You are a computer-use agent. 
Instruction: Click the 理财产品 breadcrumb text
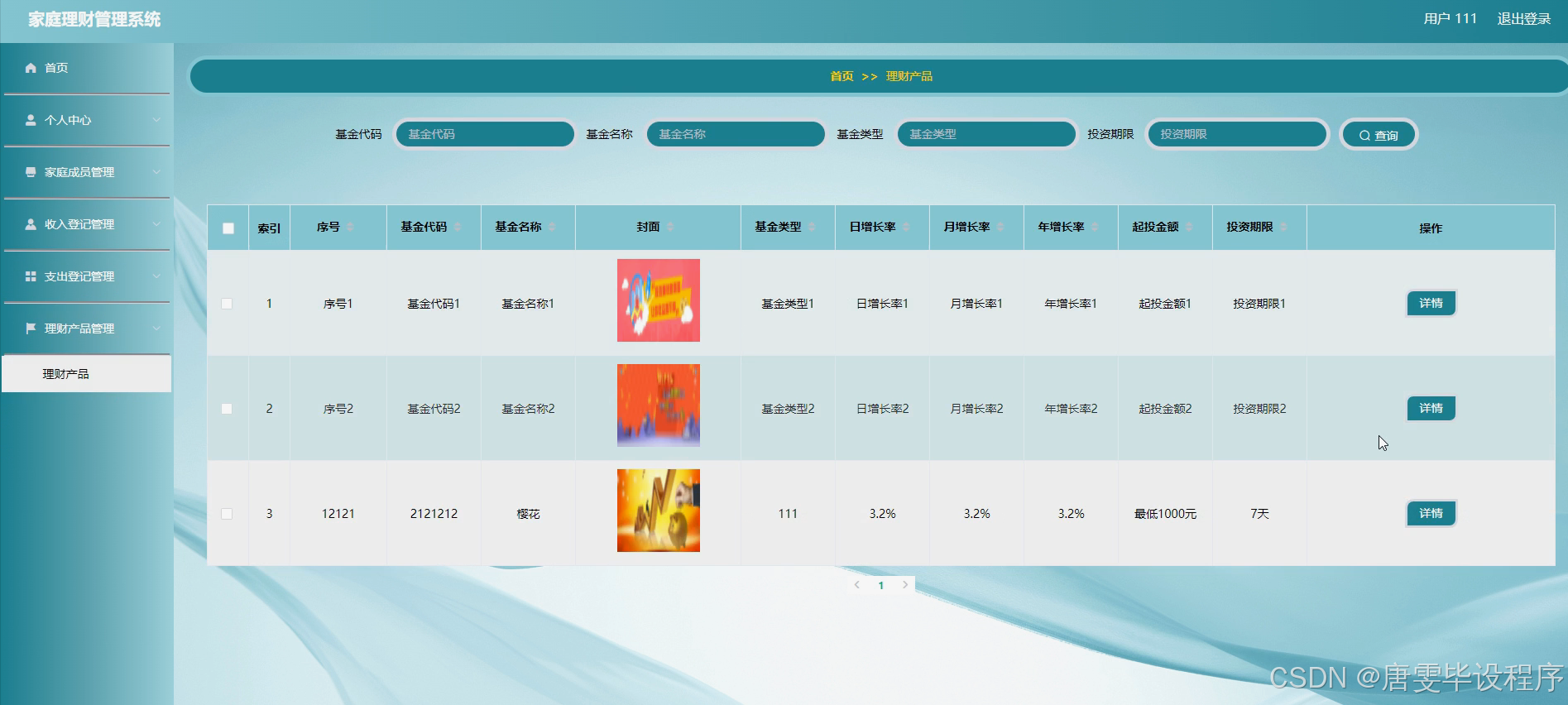(909, 76)
